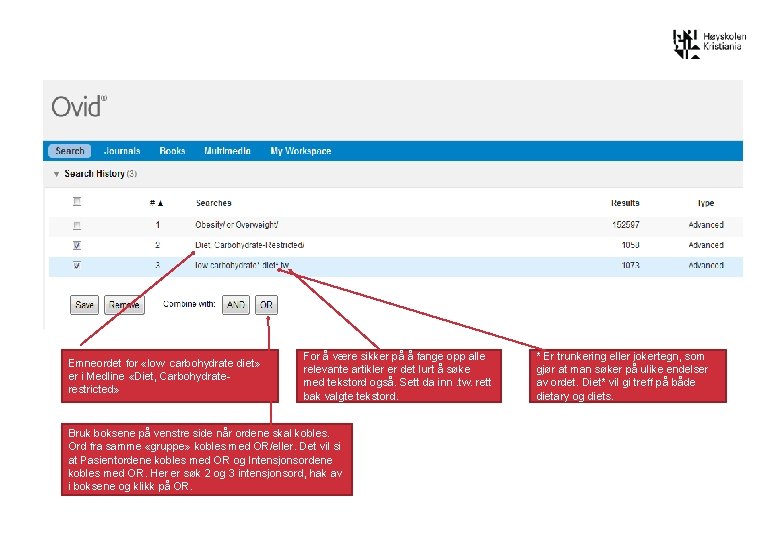The width and height of the screenshot is (780, 540).
Task: Check the box for search 1 Obesity
Action: [x=77, y=225]
